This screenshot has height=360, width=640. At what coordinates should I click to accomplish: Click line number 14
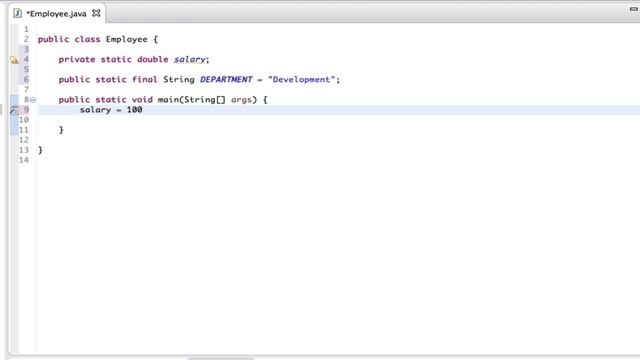(x=24, y=160)
